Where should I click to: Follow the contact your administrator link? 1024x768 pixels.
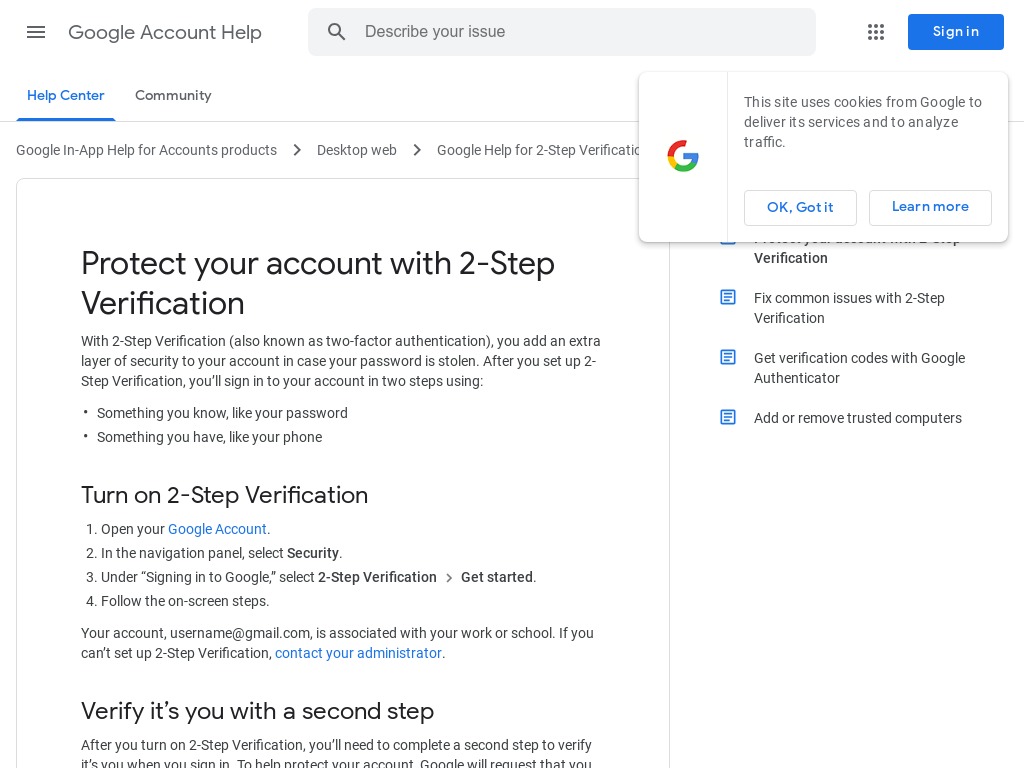point(358,653)
